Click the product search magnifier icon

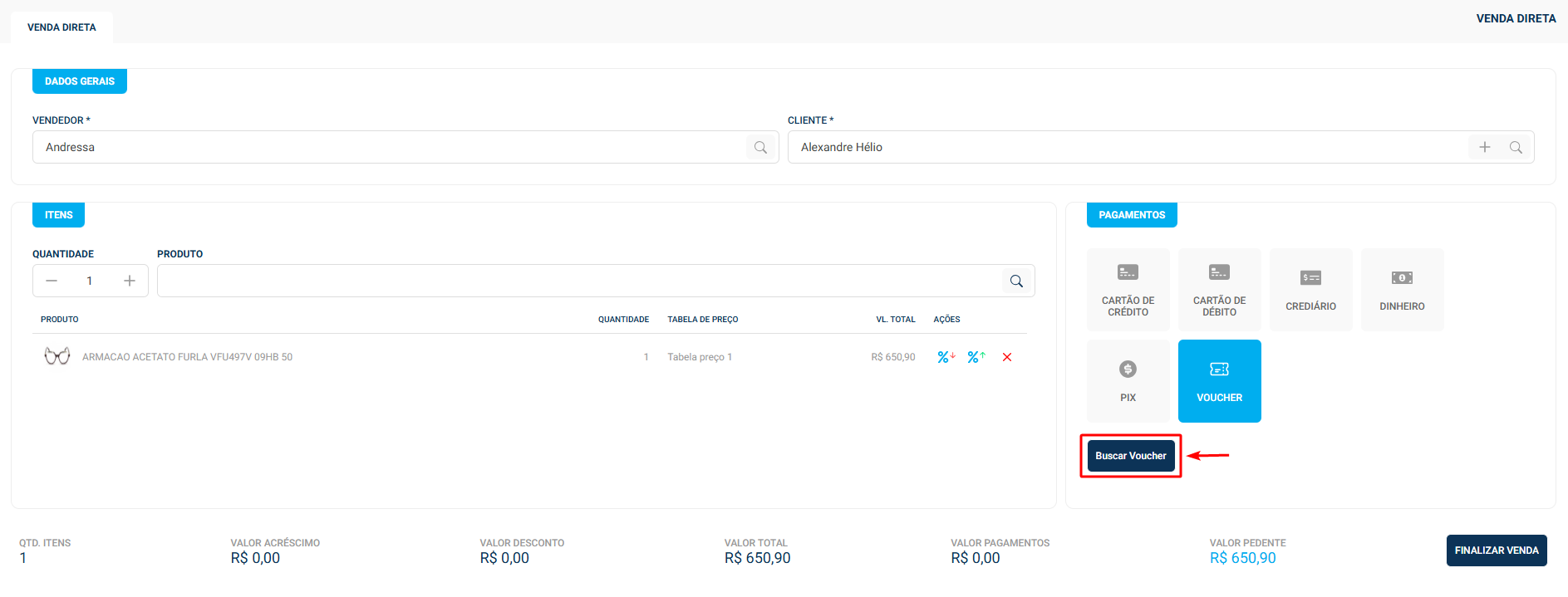point(1016,281)
